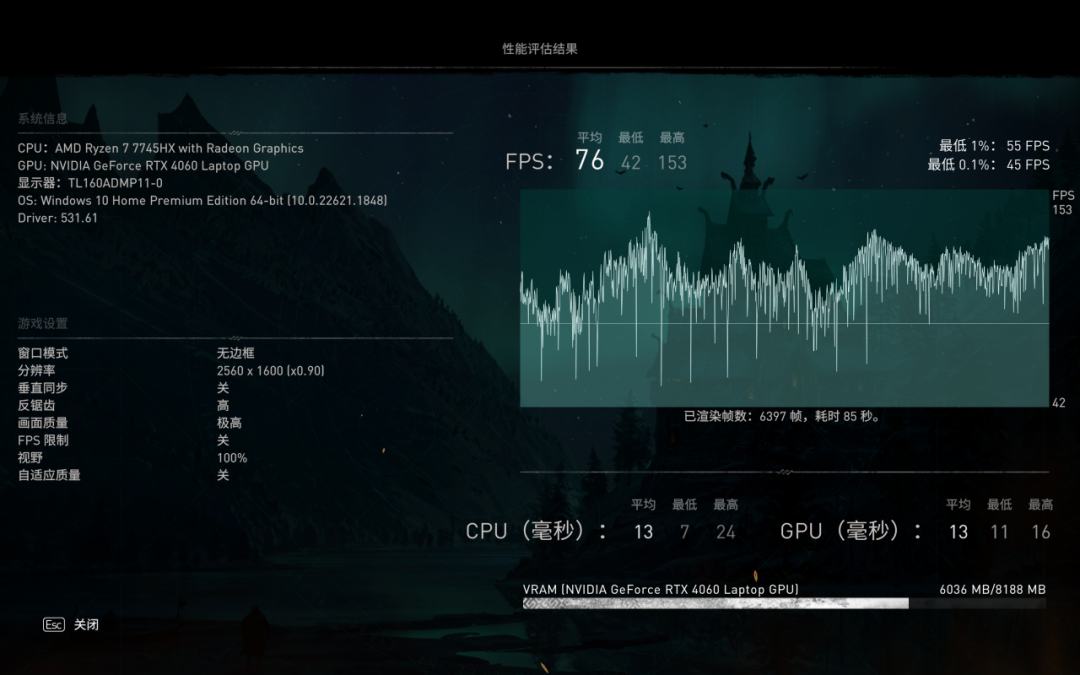Click the 100% field of view value
This screenshot has height=675, width=1080.
click(232, 458)
